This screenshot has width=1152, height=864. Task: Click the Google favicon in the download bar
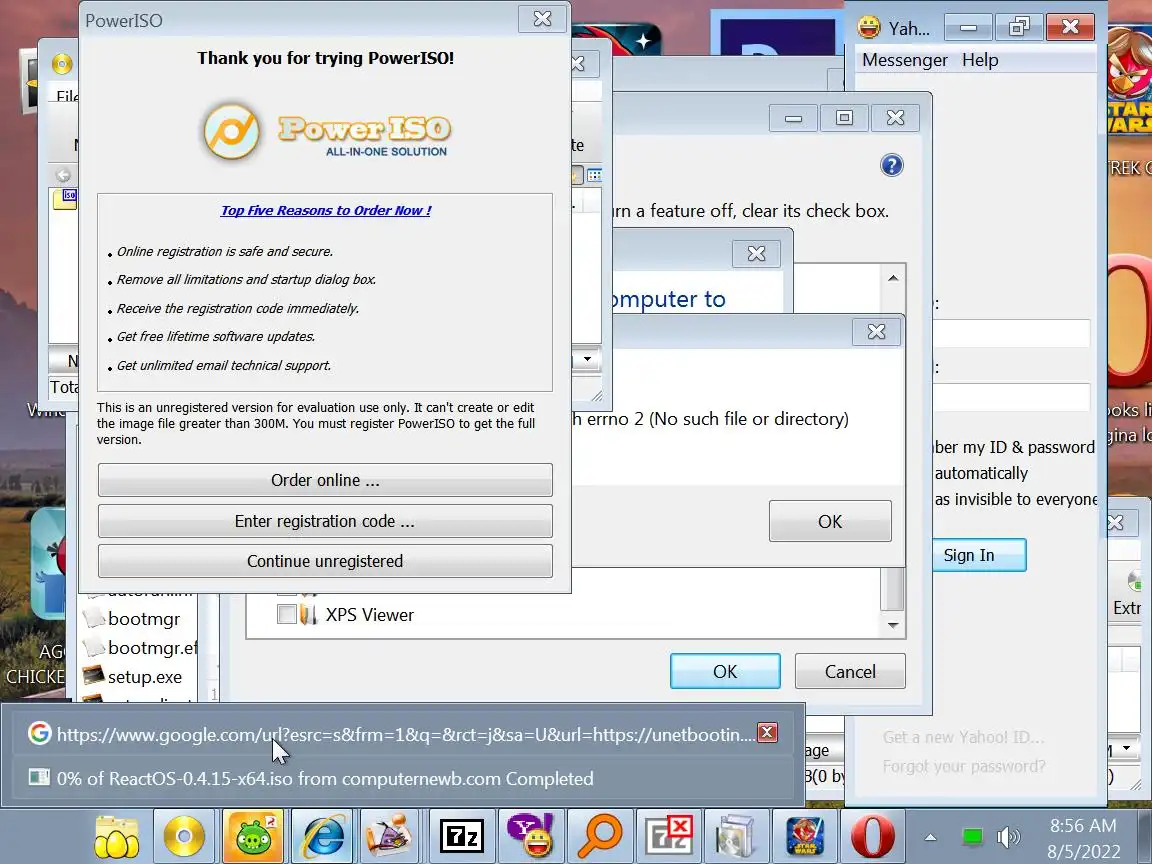pos(39,733)
